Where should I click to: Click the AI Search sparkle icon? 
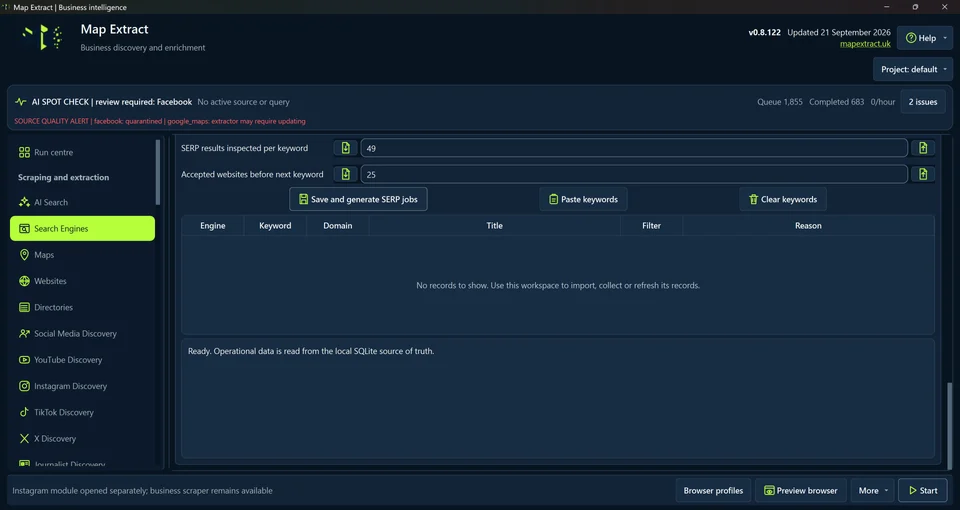(24, 202)
